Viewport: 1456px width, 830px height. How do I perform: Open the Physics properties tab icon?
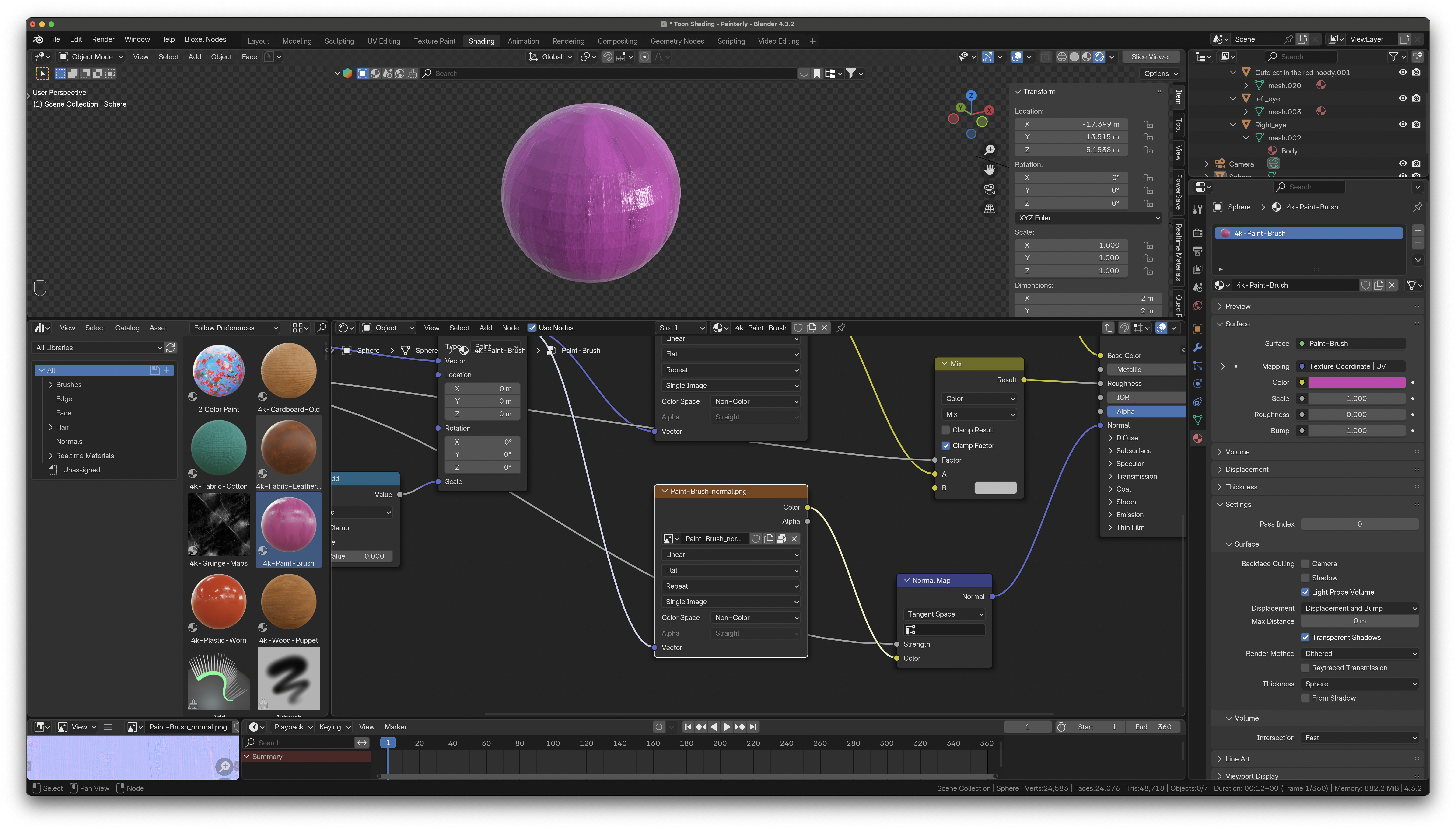[x=1198, y=384]
